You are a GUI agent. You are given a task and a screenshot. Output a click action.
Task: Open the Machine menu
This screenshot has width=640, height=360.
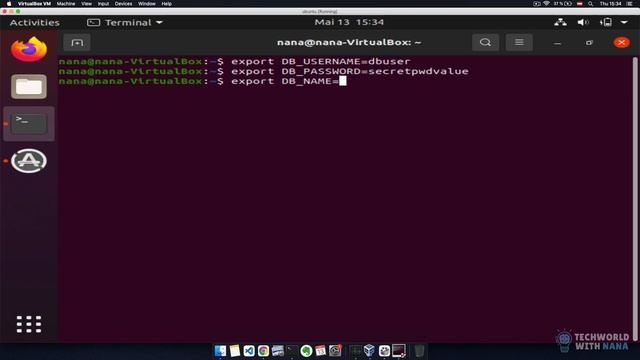[66, 4]
